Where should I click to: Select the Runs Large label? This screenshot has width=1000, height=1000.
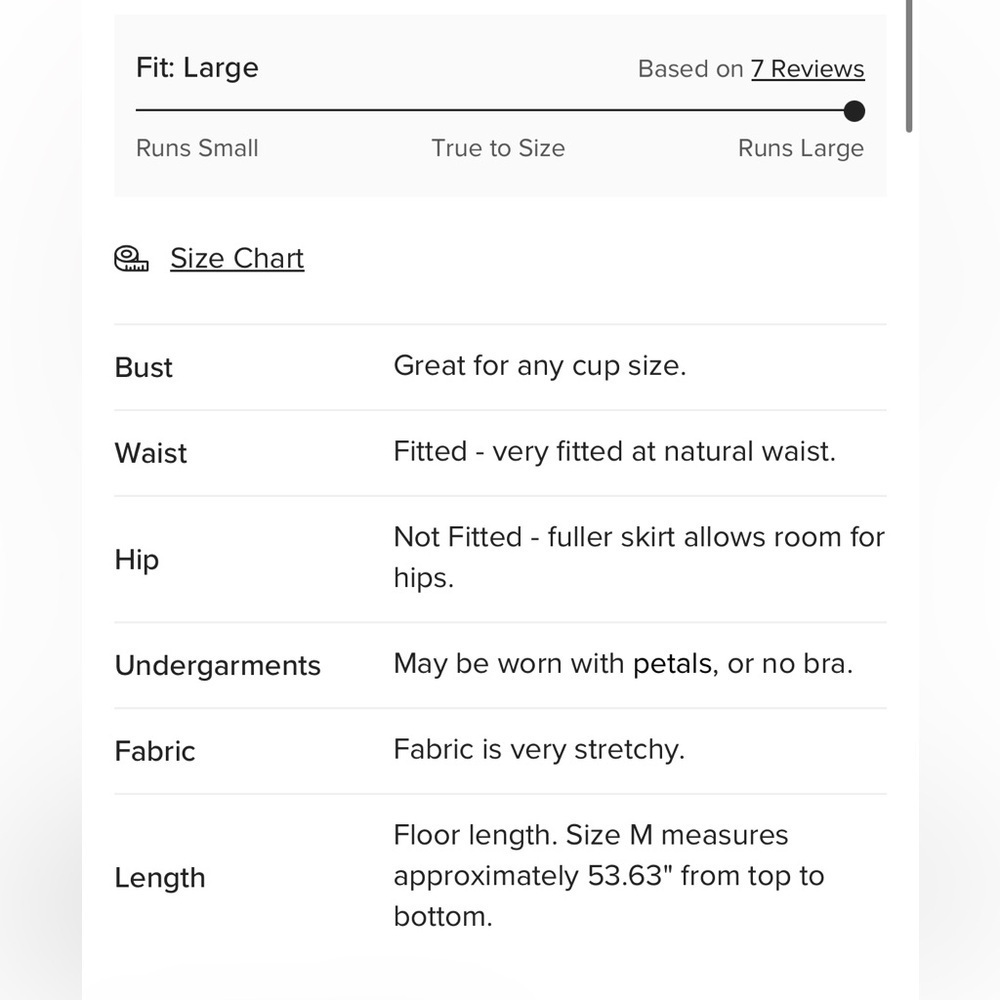tap(801, 148)
